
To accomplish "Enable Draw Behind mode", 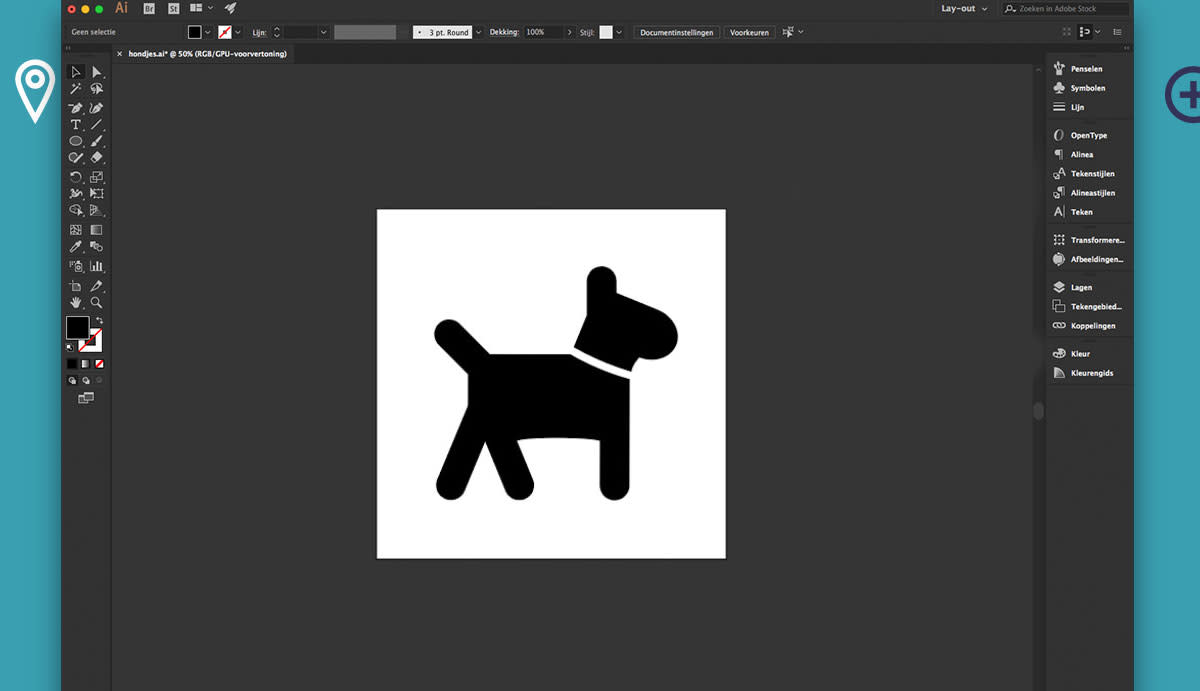I will pos(86,381).
